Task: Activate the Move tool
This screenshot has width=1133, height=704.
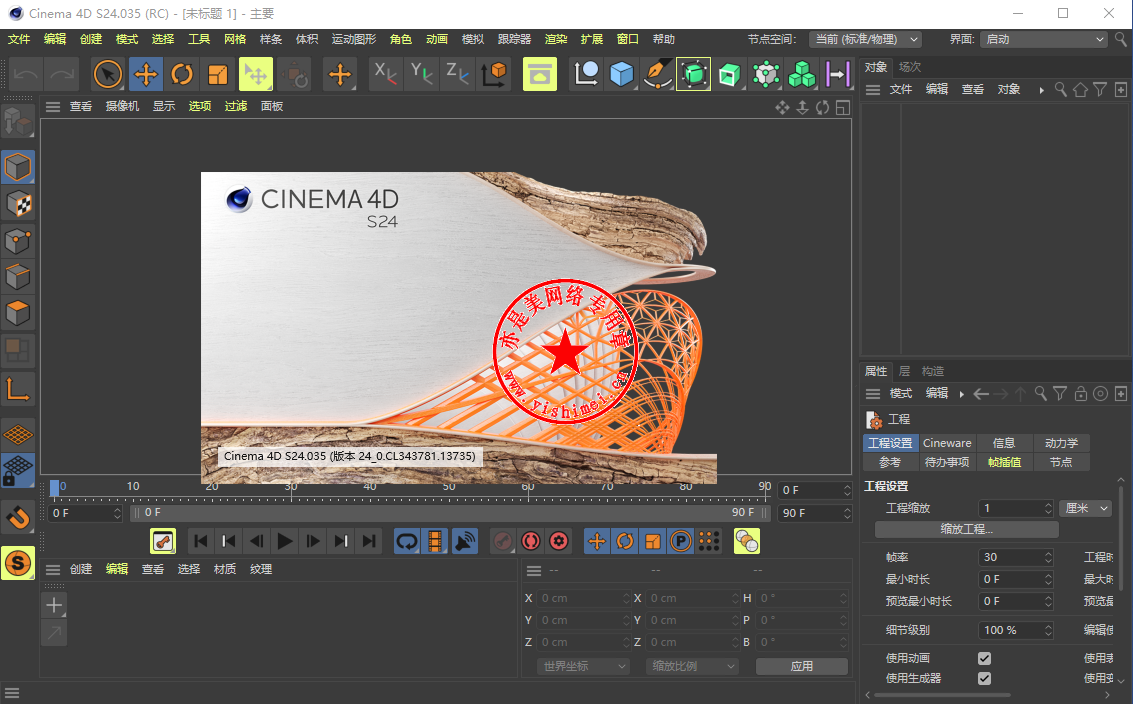Action: click(146, 74)
